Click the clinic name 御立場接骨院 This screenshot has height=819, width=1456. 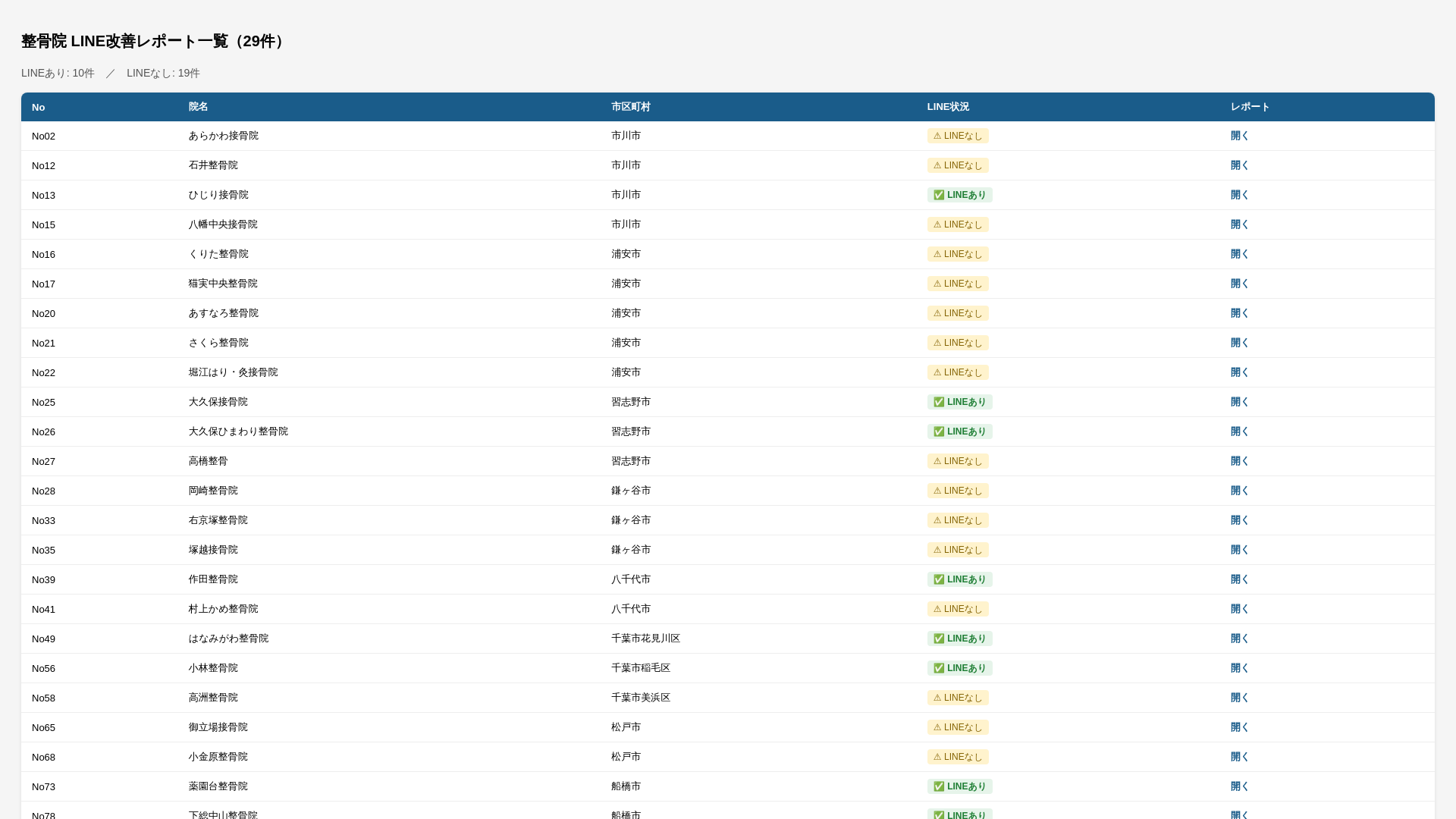click(x=218, y=727)
